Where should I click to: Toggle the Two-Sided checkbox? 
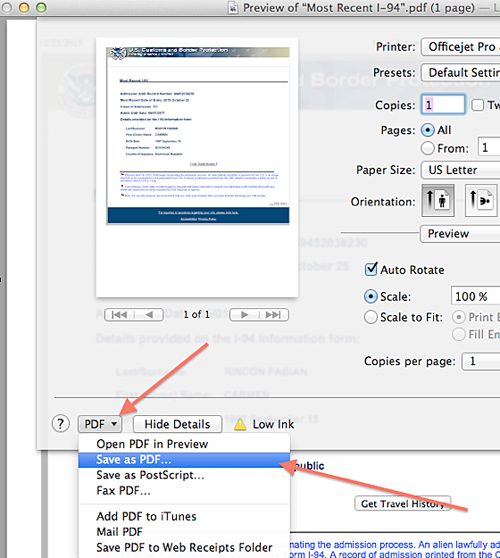click(478, 105)
